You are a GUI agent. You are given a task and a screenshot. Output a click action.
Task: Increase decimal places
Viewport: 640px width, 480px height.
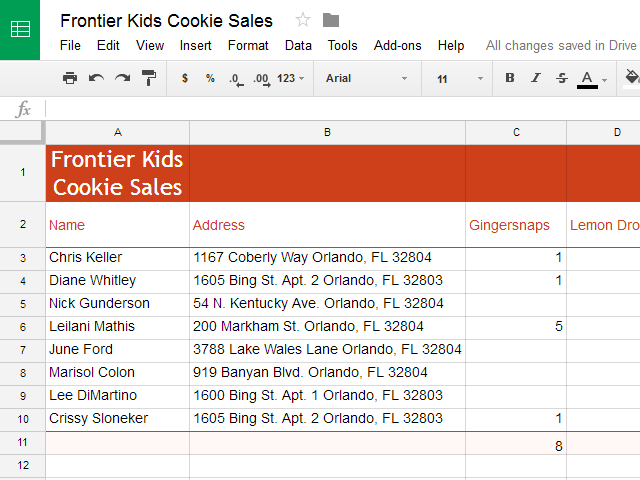[x=261, y=78]
